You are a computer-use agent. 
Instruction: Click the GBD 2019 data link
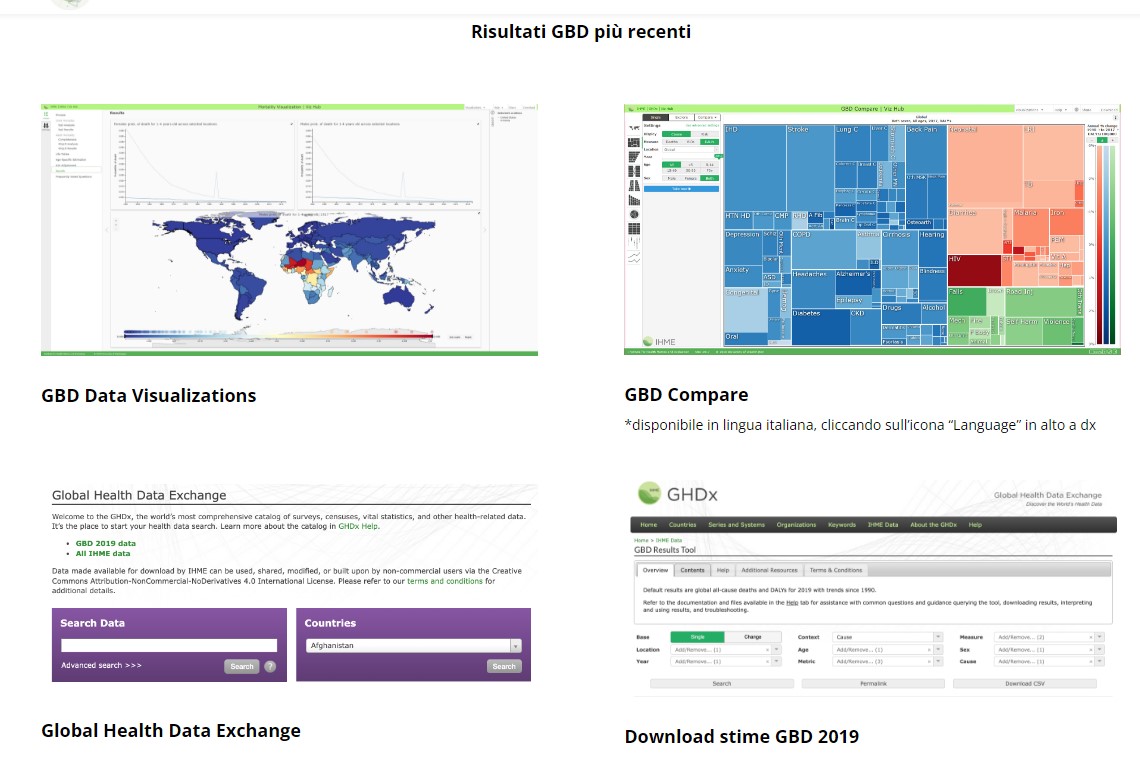coord(105,543)
